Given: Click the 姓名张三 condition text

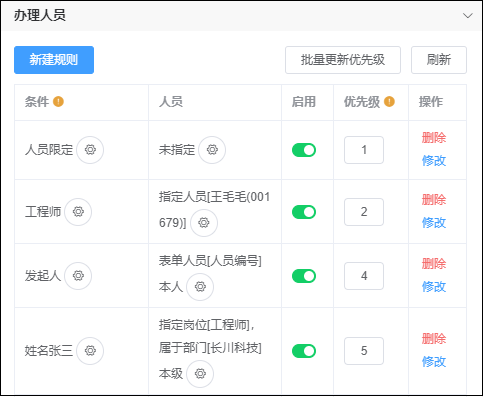Looking at the screenshot, I should [49, 351].
